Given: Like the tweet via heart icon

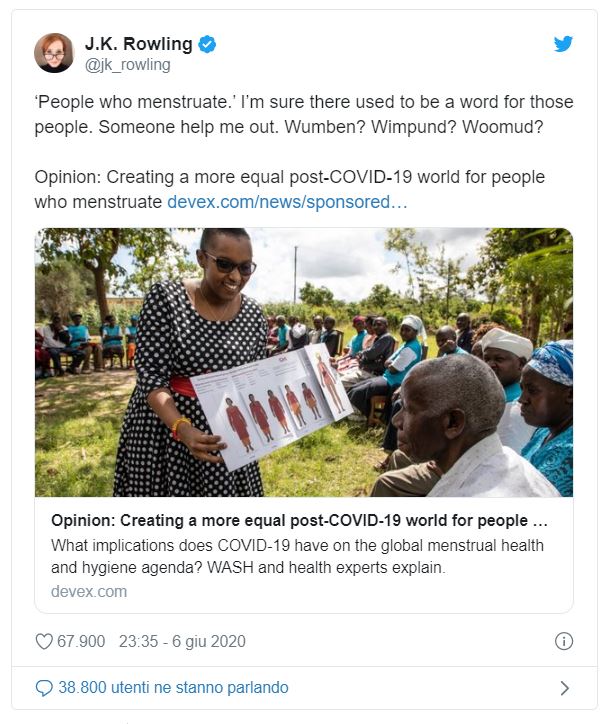Looking at the screenshot, I should 44,641.
